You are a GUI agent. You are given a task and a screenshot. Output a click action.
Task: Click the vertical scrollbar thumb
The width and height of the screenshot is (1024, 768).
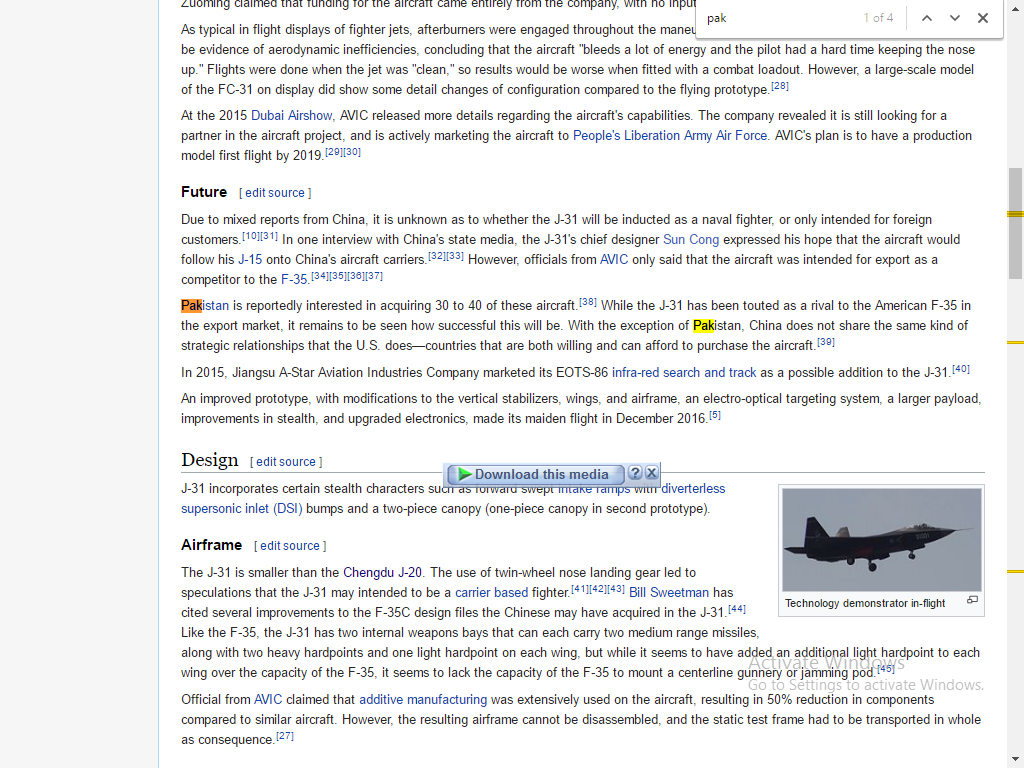1015,223
